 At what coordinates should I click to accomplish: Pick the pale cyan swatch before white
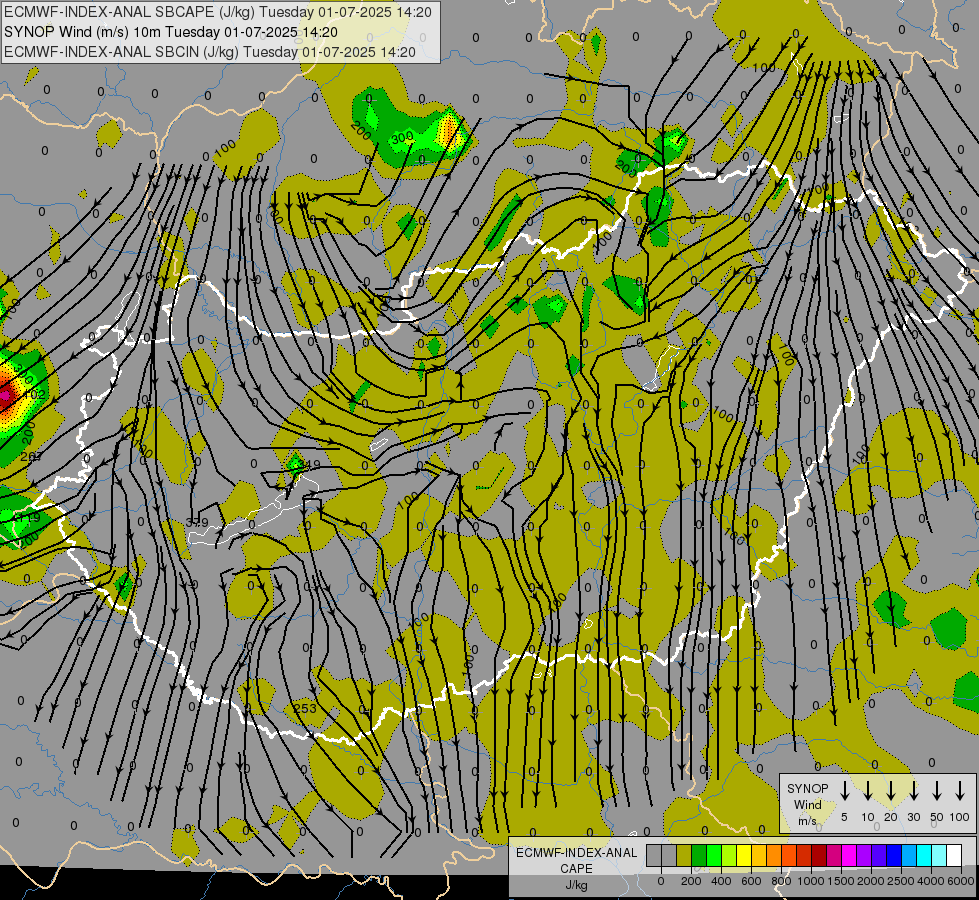939,855
